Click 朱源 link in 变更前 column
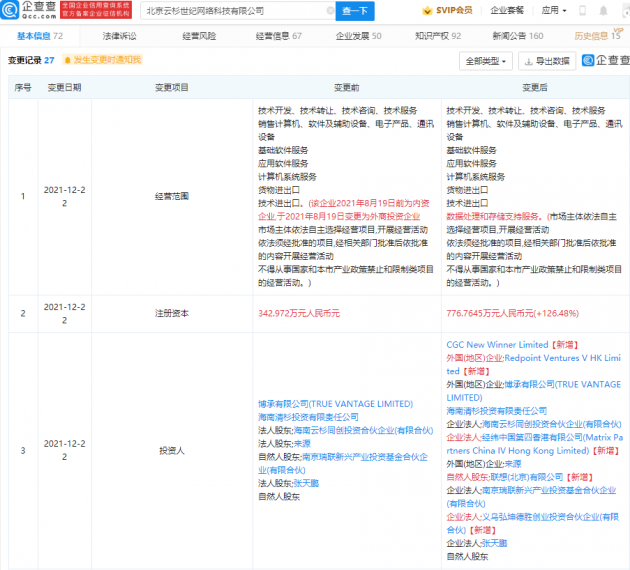Viewport: 630px width, 570px height. pos(302,443)
